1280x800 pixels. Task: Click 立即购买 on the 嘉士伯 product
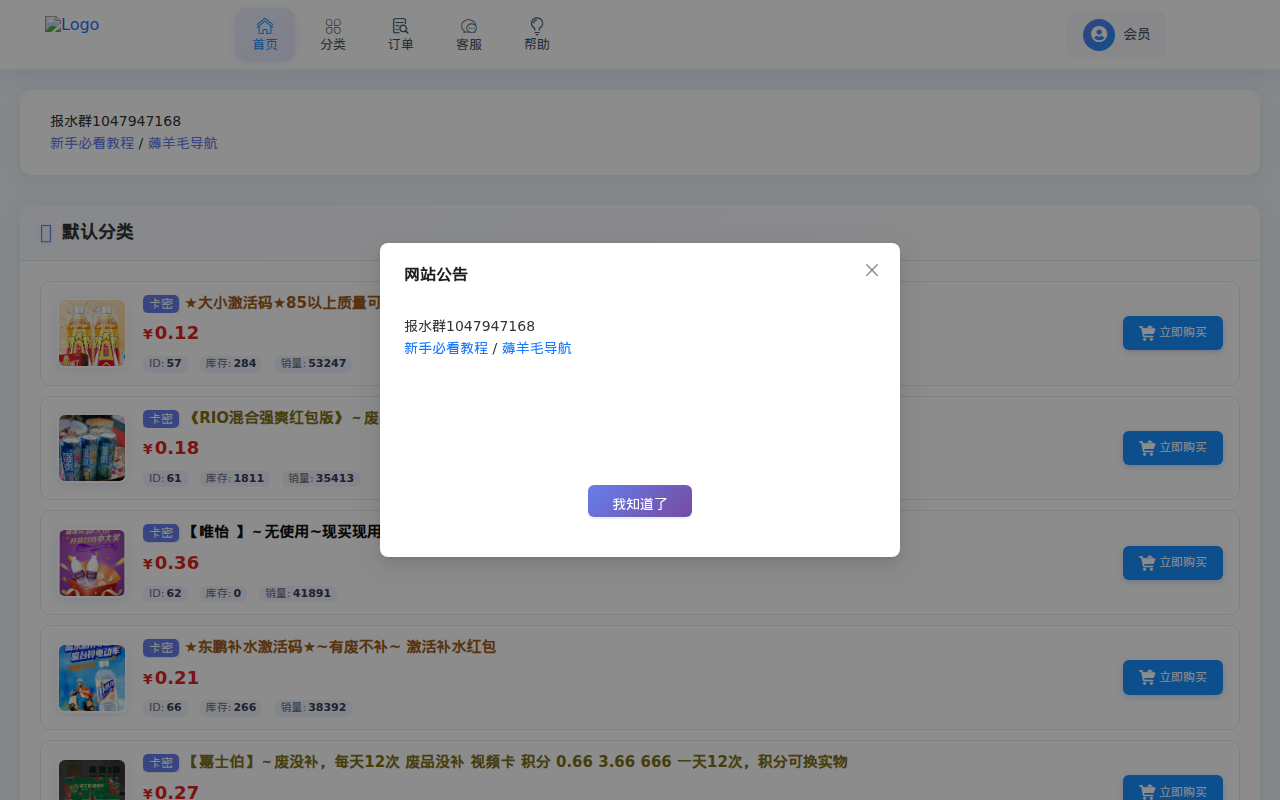1172,790
